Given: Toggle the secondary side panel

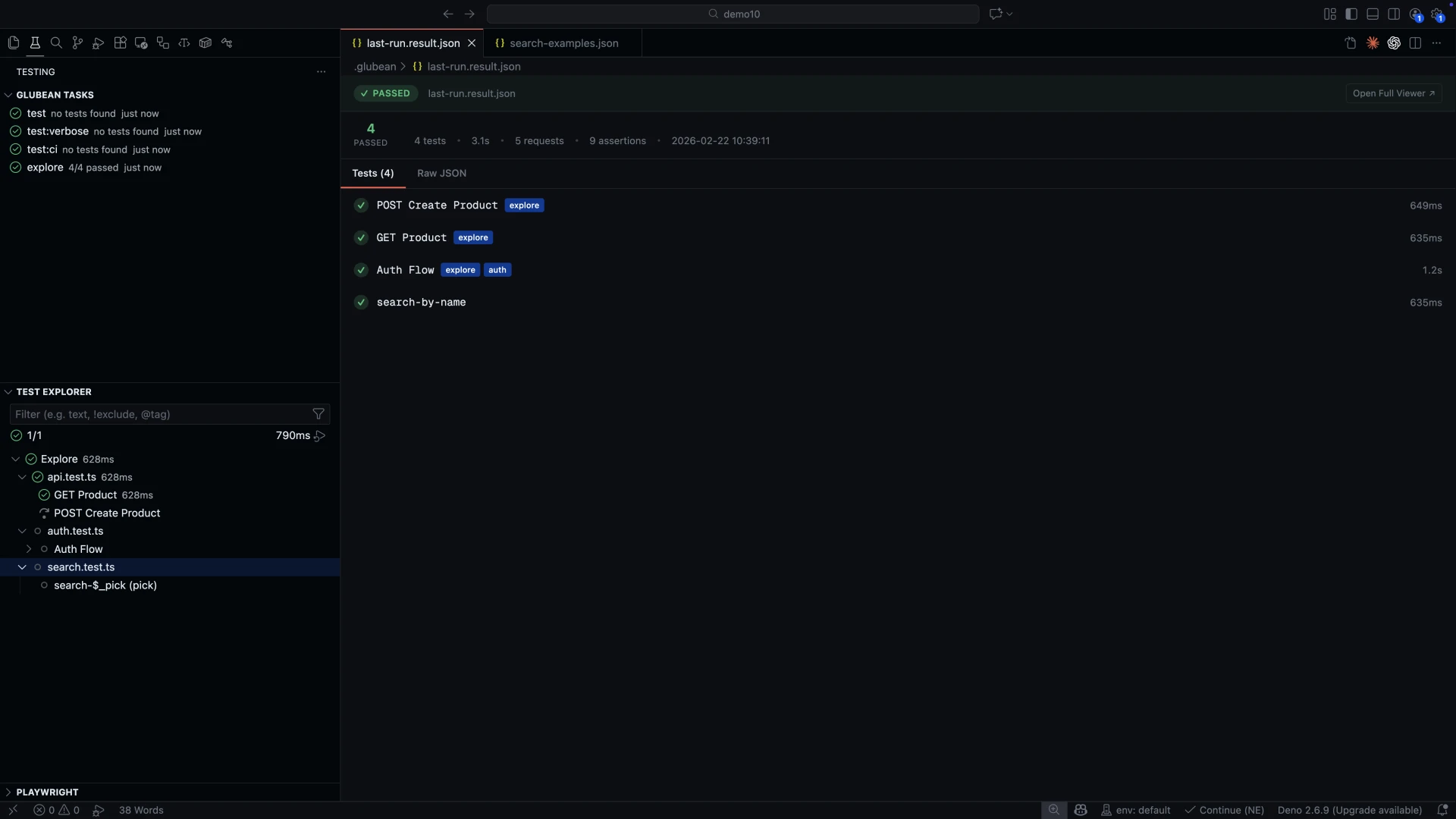Looking at the screenshot, I should pos(1395,14).
